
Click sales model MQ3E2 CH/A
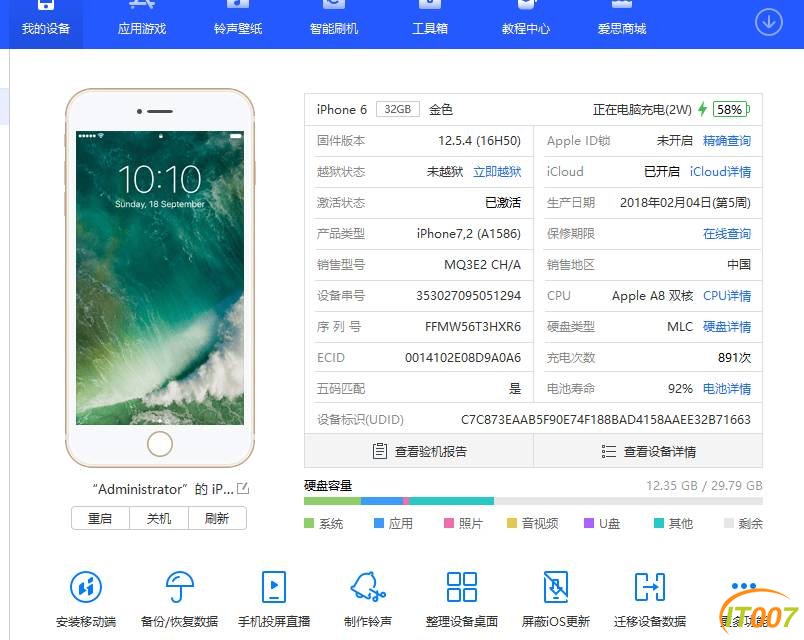(x=483, y=265)
